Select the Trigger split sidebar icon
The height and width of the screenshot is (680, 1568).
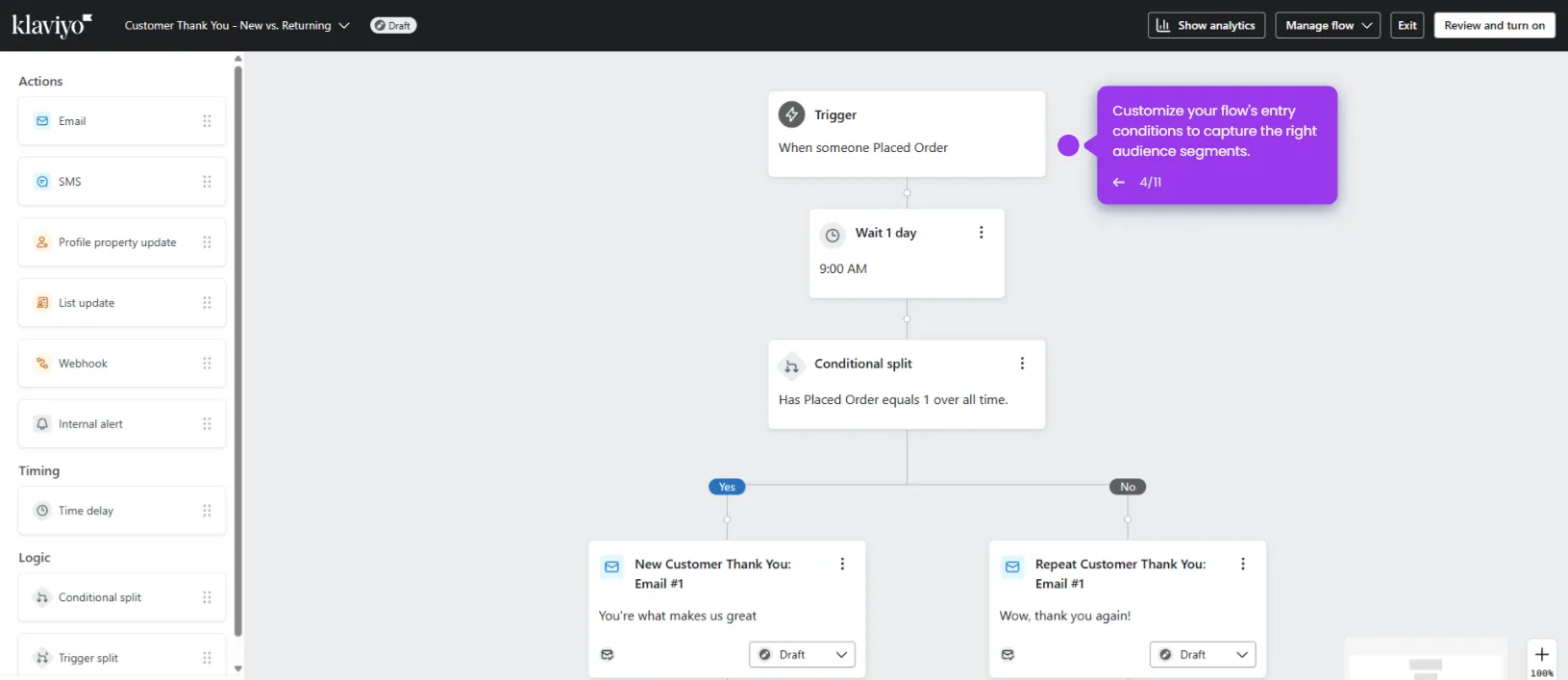[42, 658]
